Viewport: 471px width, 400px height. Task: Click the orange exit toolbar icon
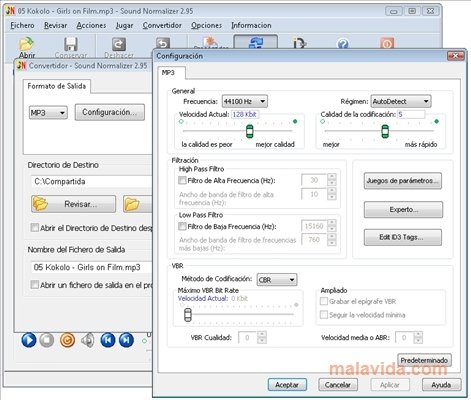pos(387,43)
